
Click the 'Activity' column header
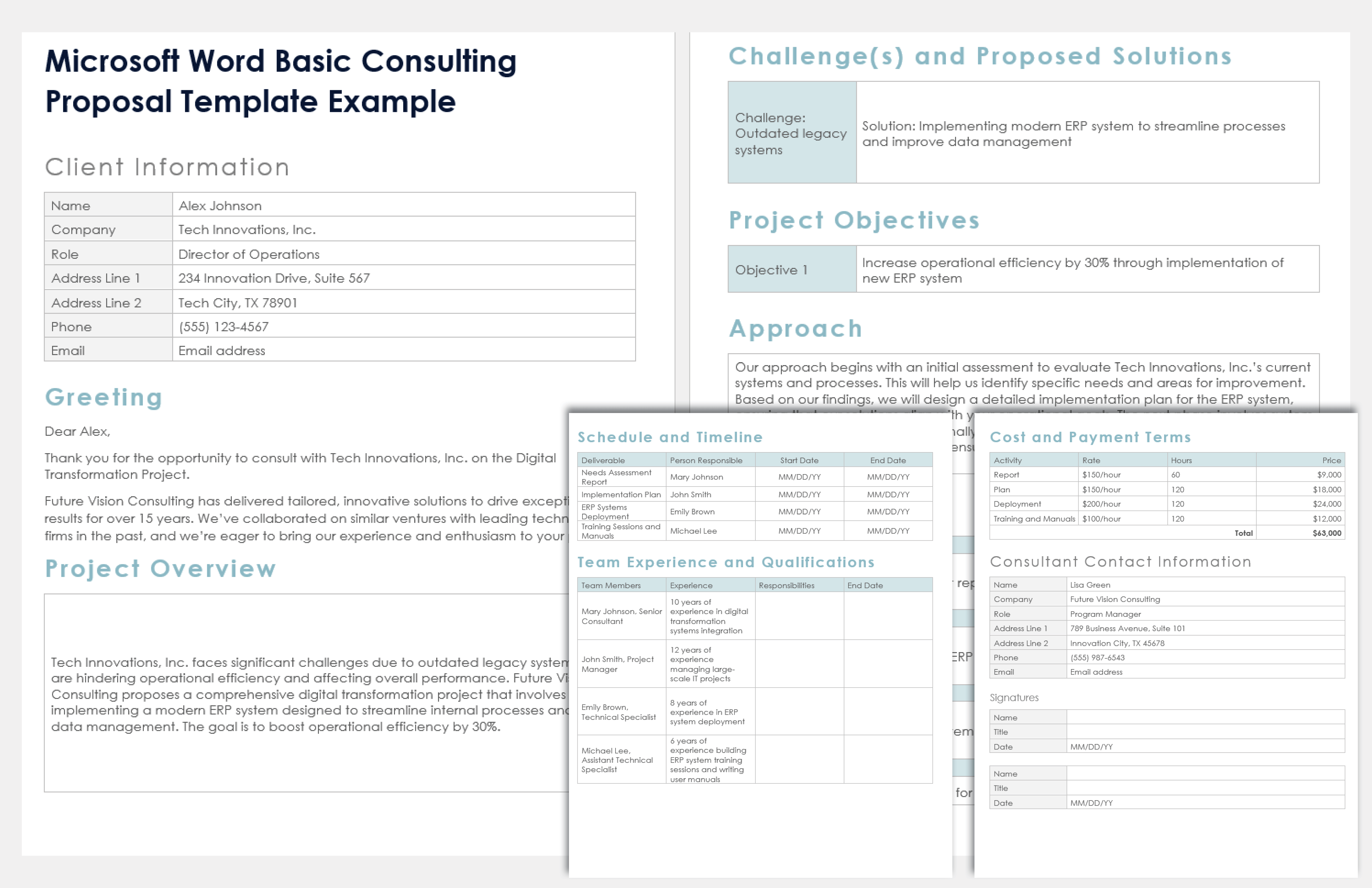[x=1034, y=460]
